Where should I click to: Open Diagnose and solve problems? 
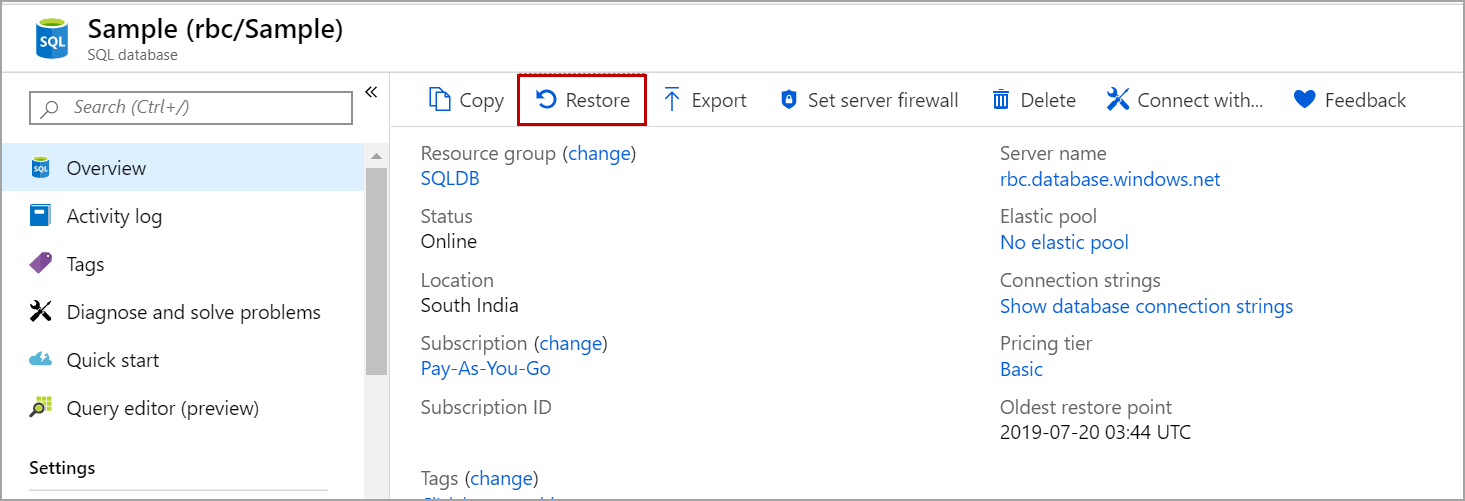click(193, 312)
